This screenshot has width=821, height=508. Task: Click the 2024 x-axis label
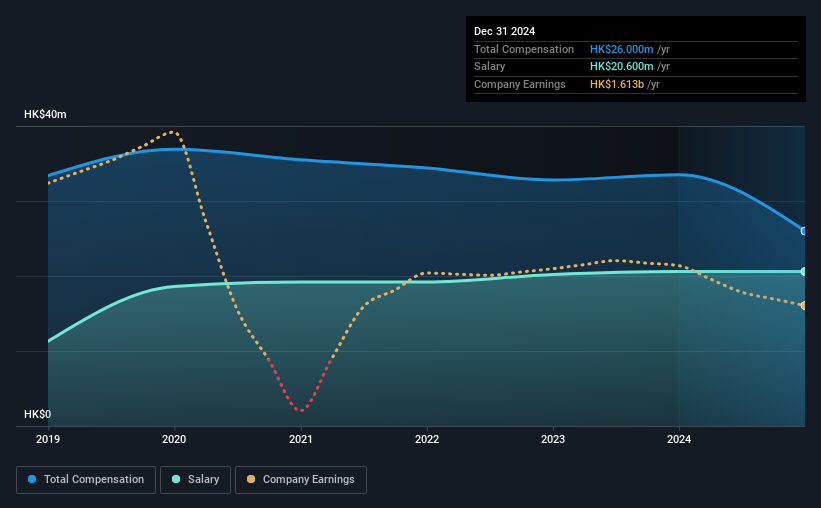click(x=679, y=439)
